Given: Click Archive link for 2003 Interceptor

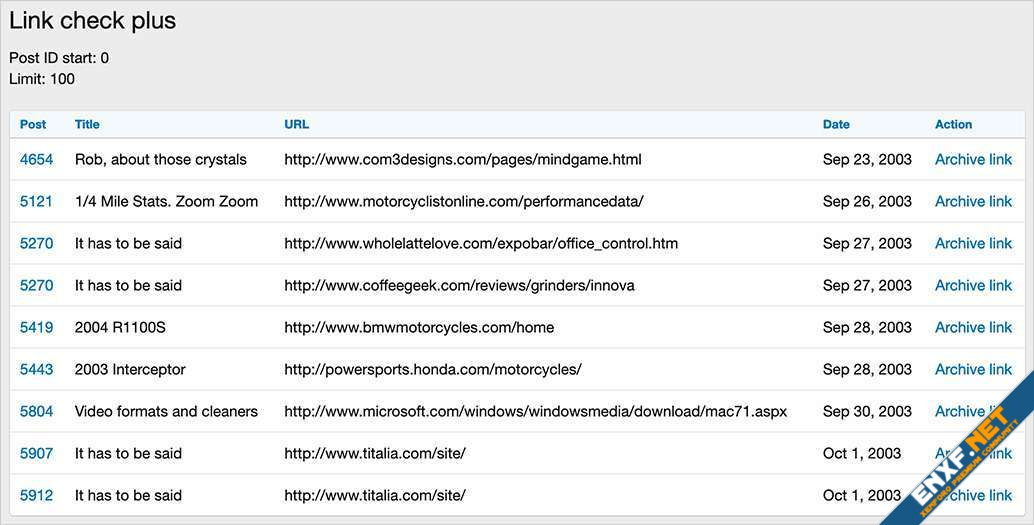Looking at the screenshot, I should tap(973, 369).
